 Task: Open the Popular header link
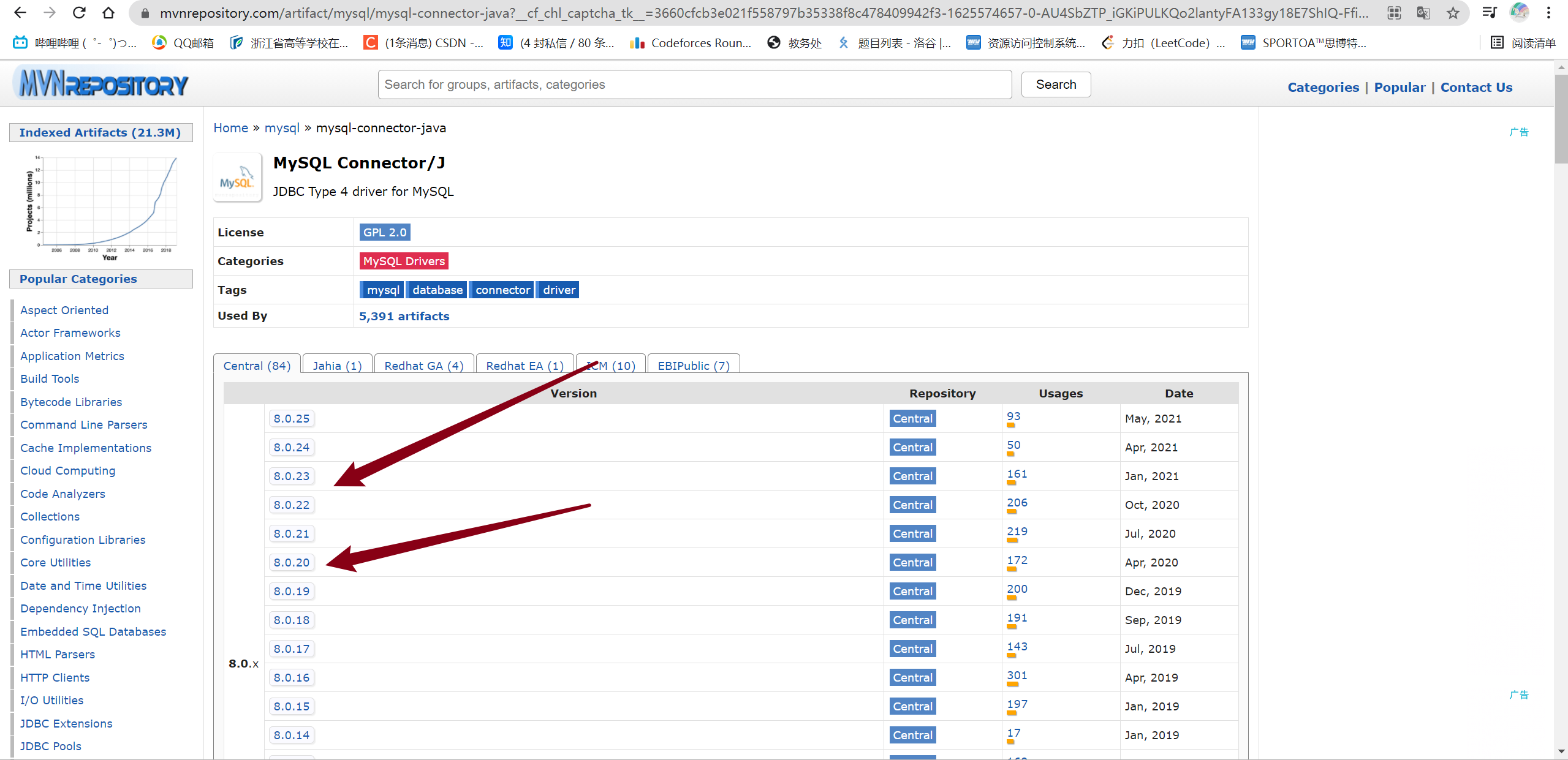(x=1399, y=87)
